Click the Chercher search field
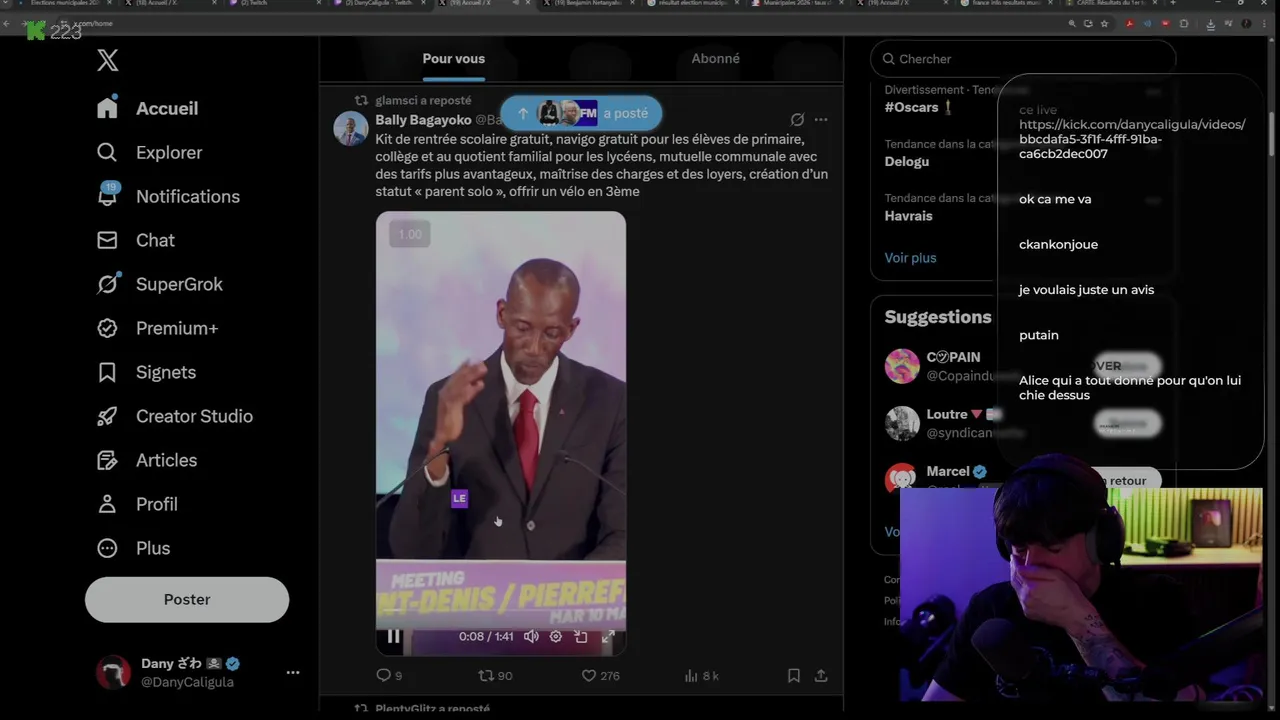1280x720 pixels. click(1023, 59)
